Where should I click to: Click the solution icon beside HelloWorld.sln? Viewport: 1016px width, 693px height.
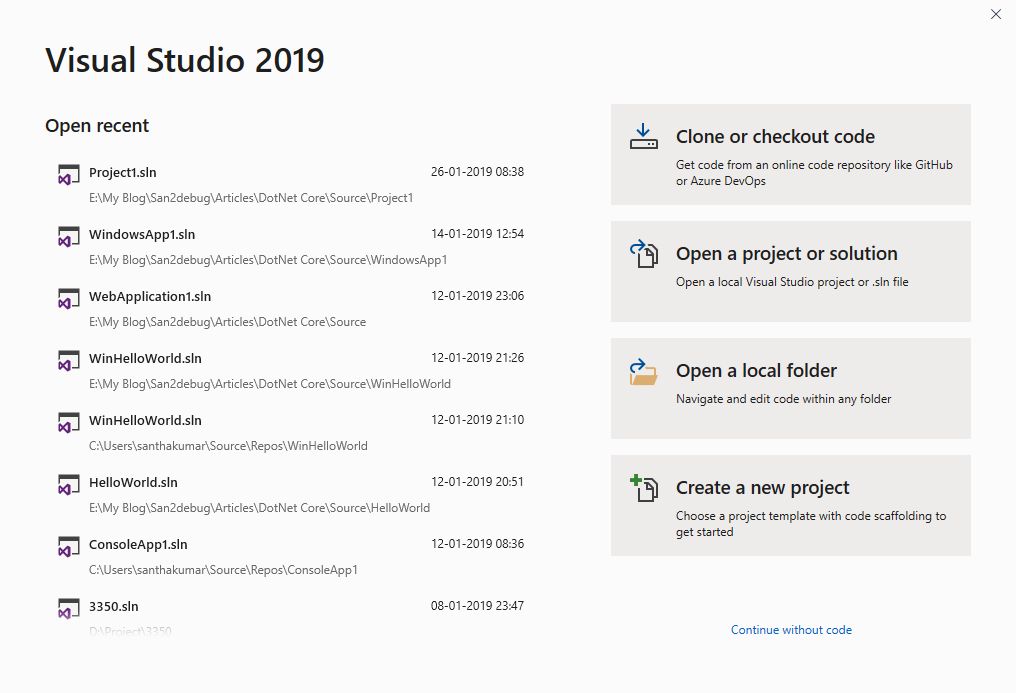tap(69, 486)
